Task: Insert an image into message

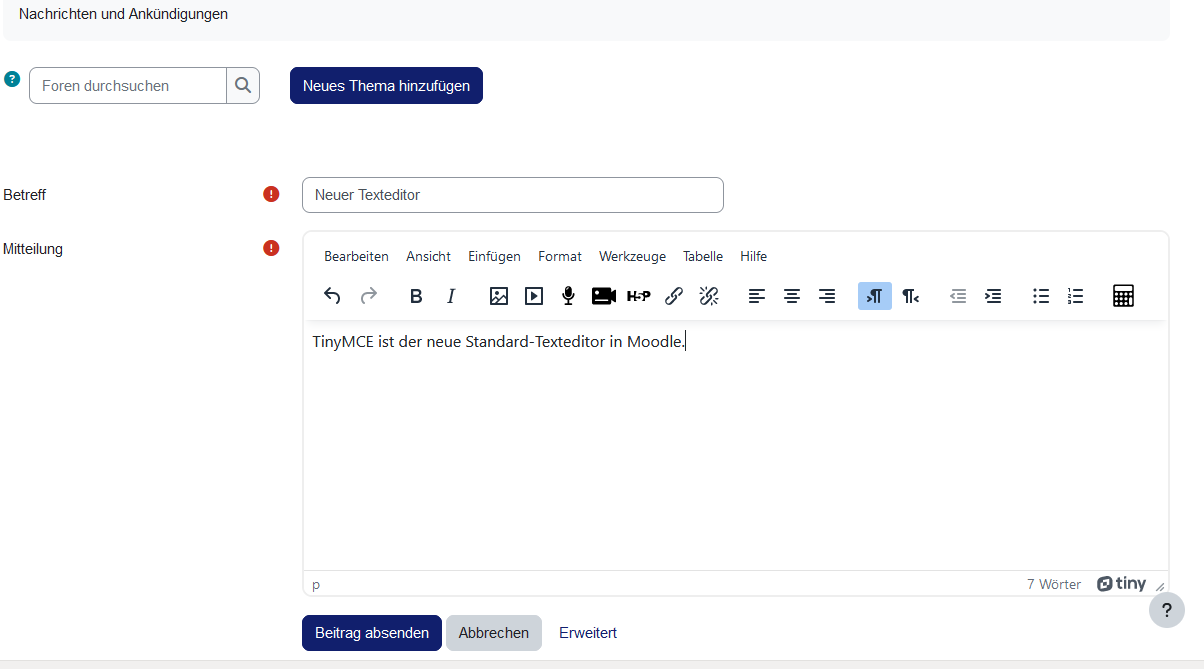Action: point(499,296)
